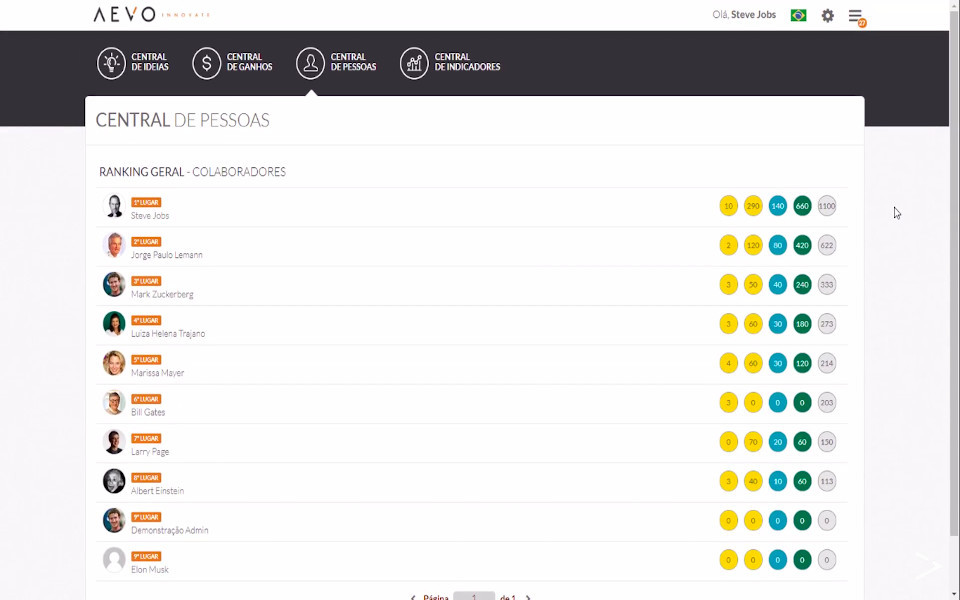960x600 pixels.
Task: Click Luiza Helena Trajano green 180 circle
Action: [x=802, y=324]
